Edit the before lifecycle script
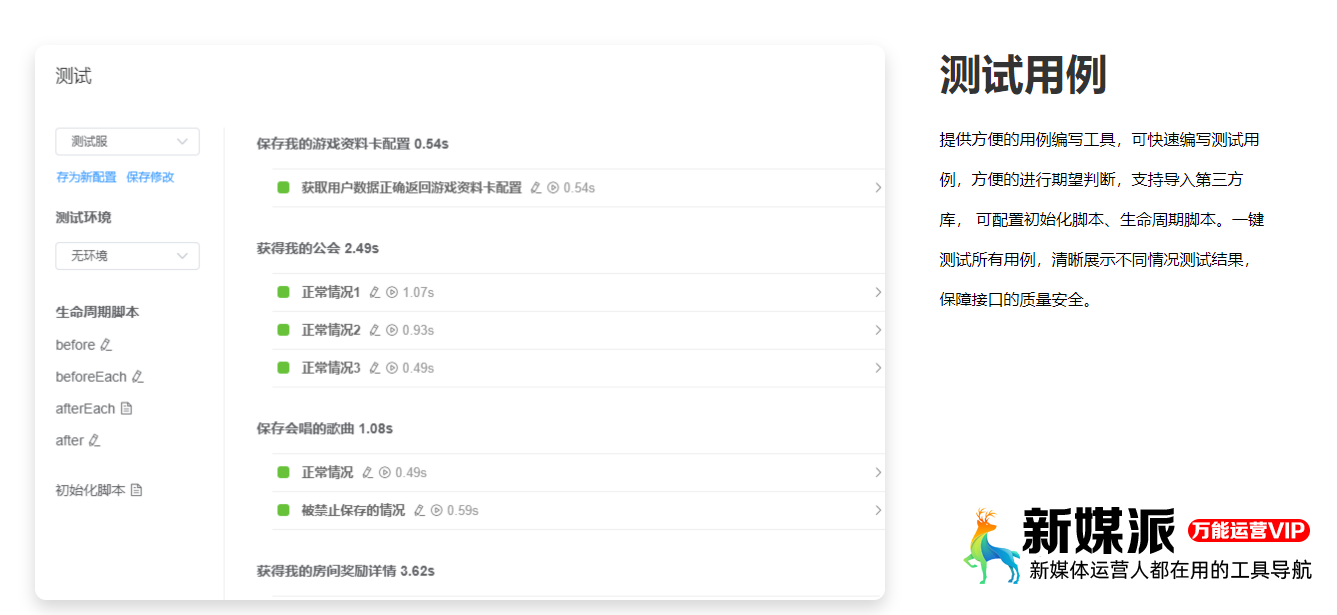The height and width of the screenshot is (615, 1337). [107, 345]
